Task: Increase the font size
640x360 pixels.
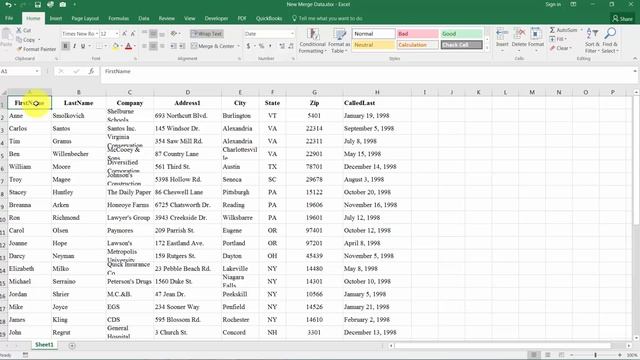Action: tap(124, 34)
